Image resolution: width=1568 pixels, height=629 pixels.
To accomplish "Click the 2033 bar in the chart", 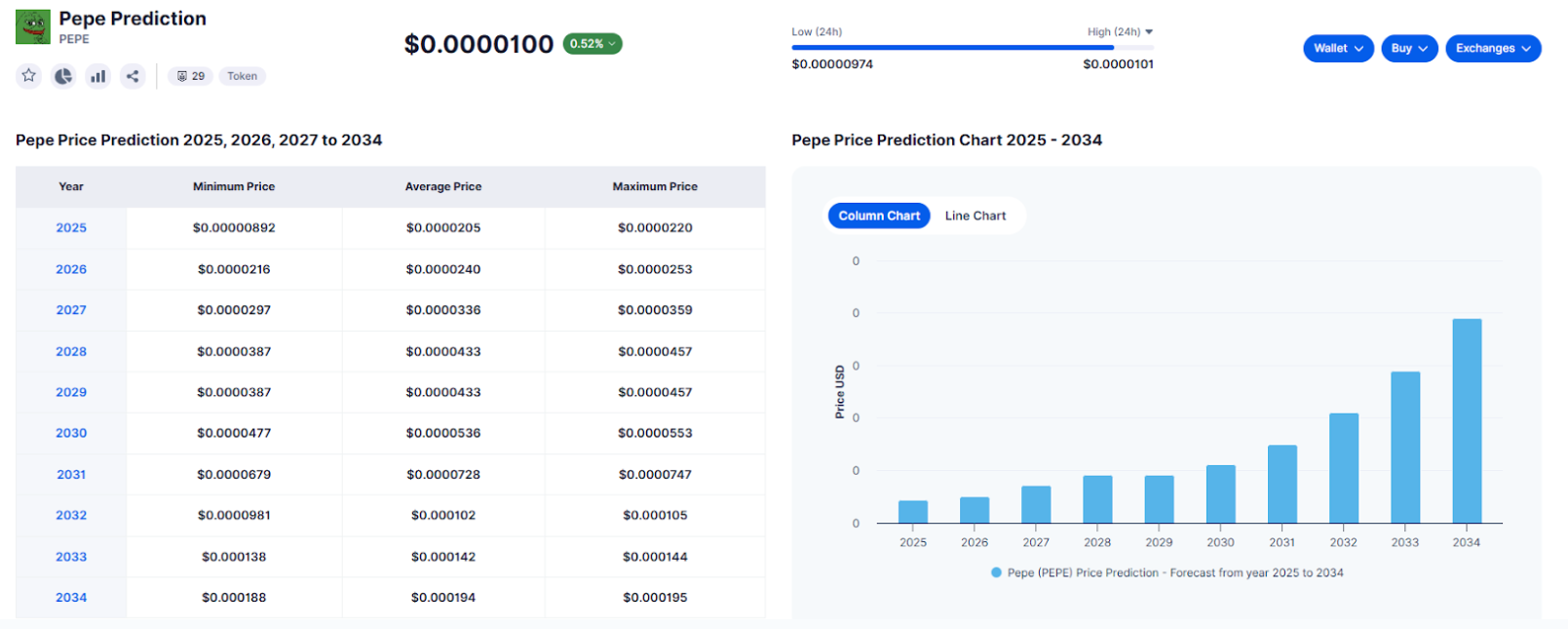I will coord(1405,448).
